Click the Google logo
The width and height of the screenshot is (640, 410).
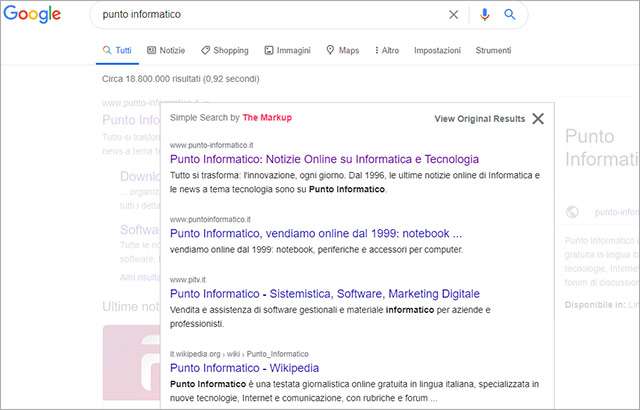[32, 14]
